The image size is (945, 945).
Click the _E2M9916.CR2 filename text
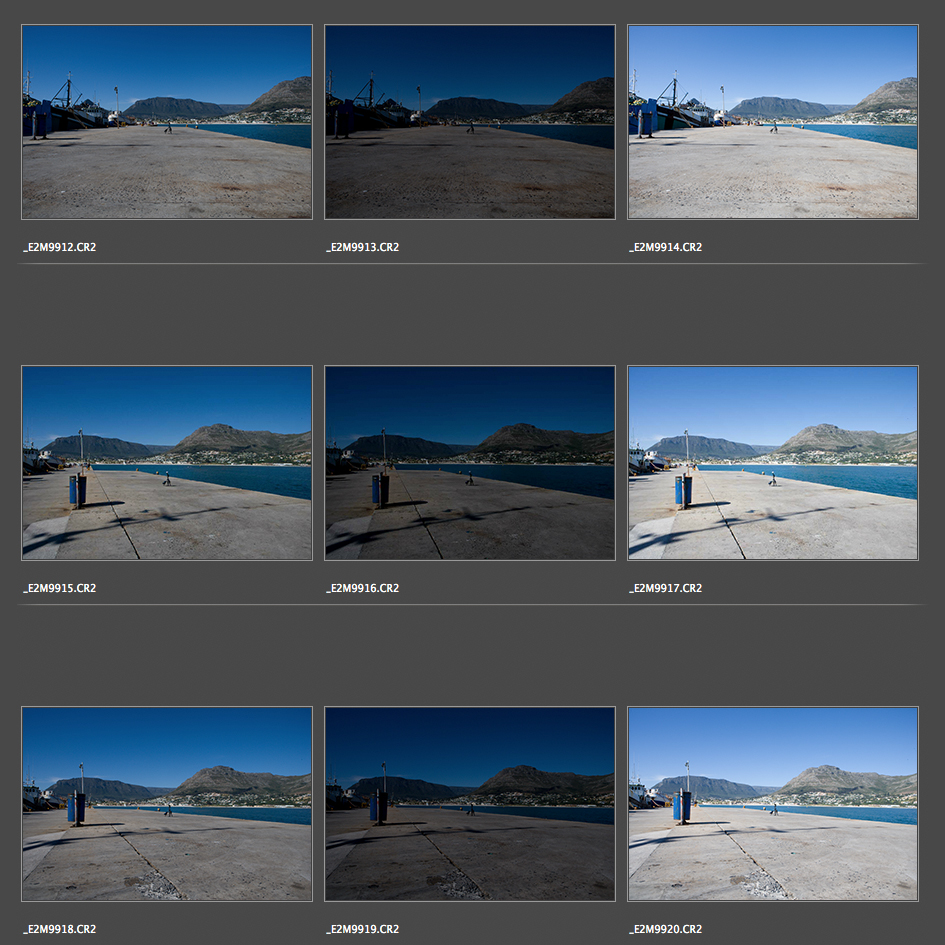click(363, 588)
